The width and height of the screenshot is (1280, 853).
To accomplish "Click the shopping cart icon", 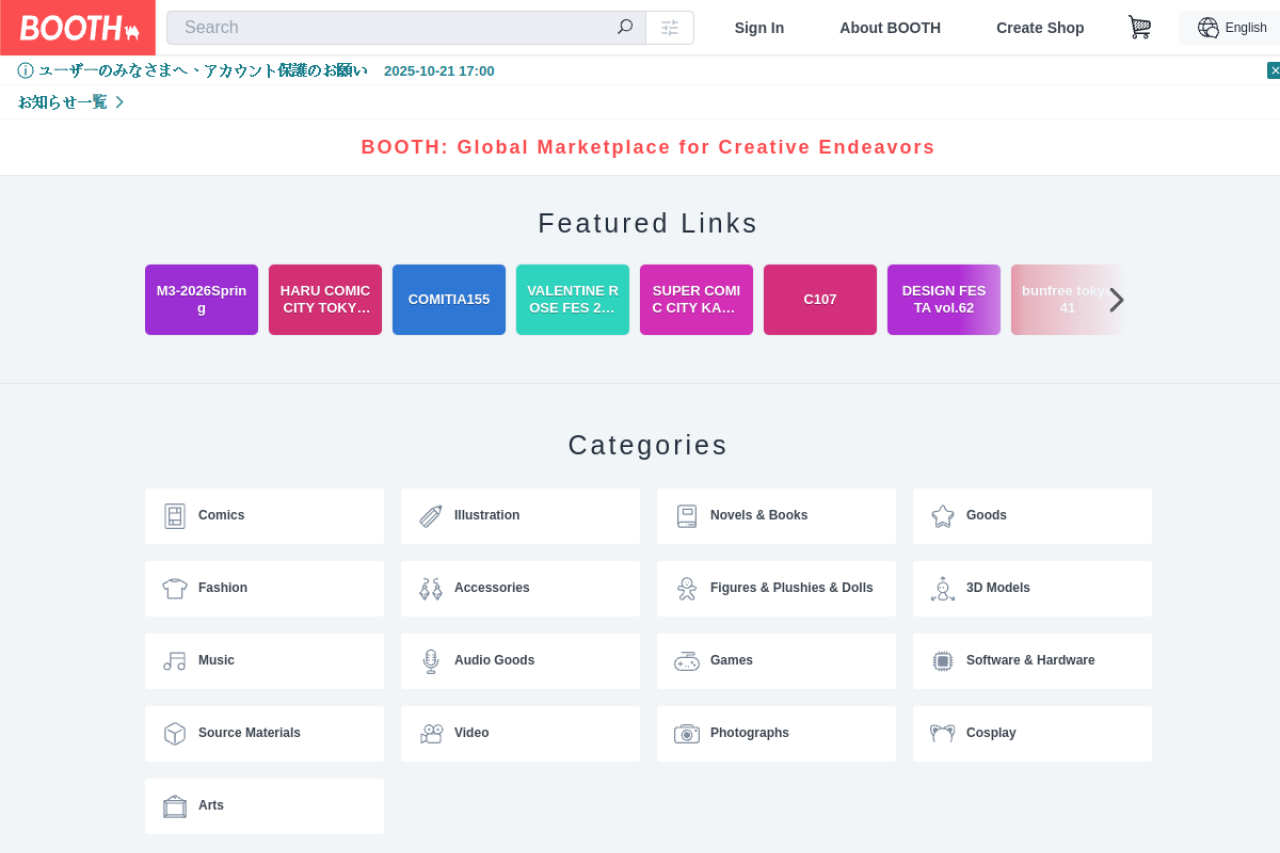I will pyautogui.click(x=1139, y=27).
